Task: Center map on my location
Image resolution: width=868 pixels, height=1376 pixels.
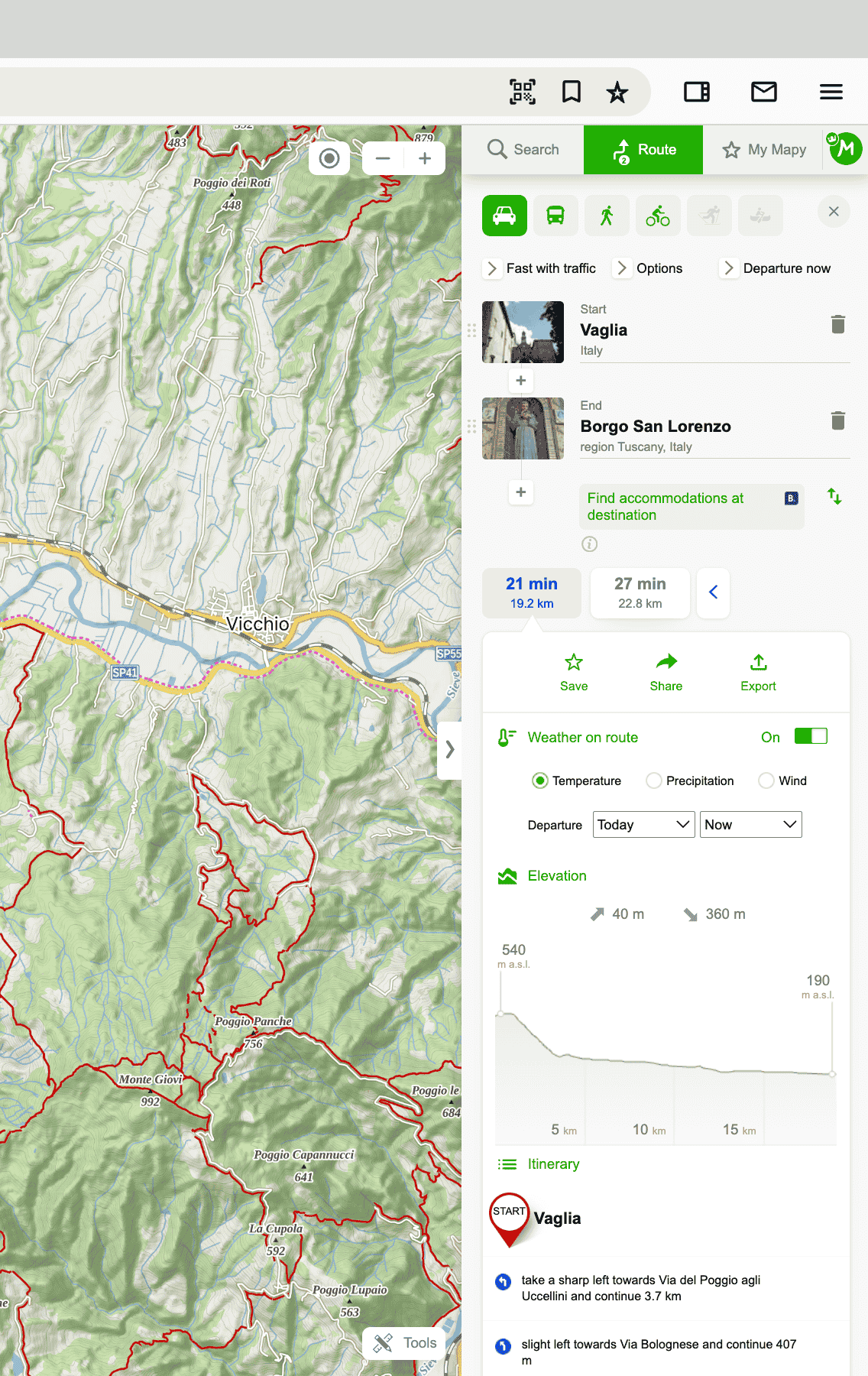Action: point(329,158)
